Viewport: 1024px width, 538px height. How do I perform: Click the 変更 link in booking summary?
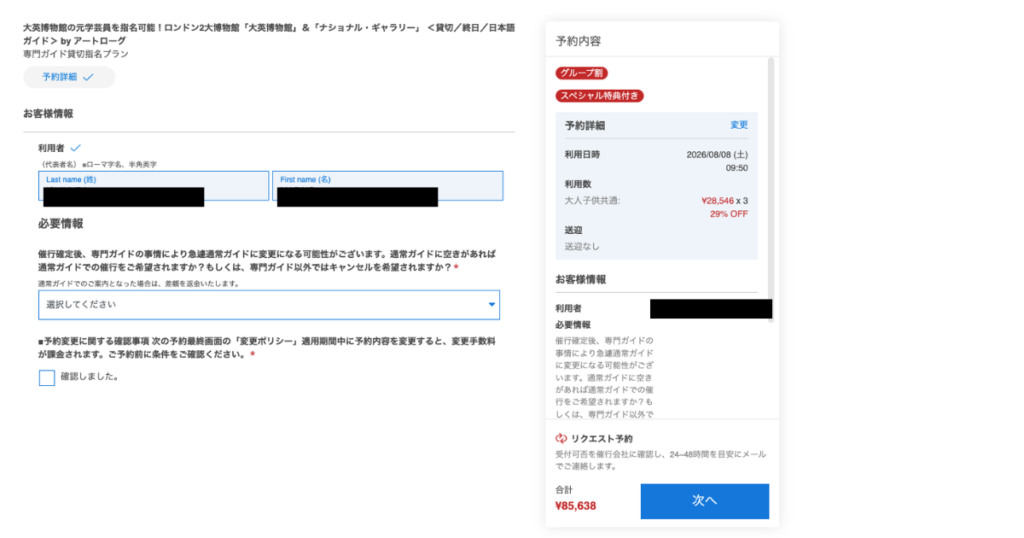pos(739,125)
